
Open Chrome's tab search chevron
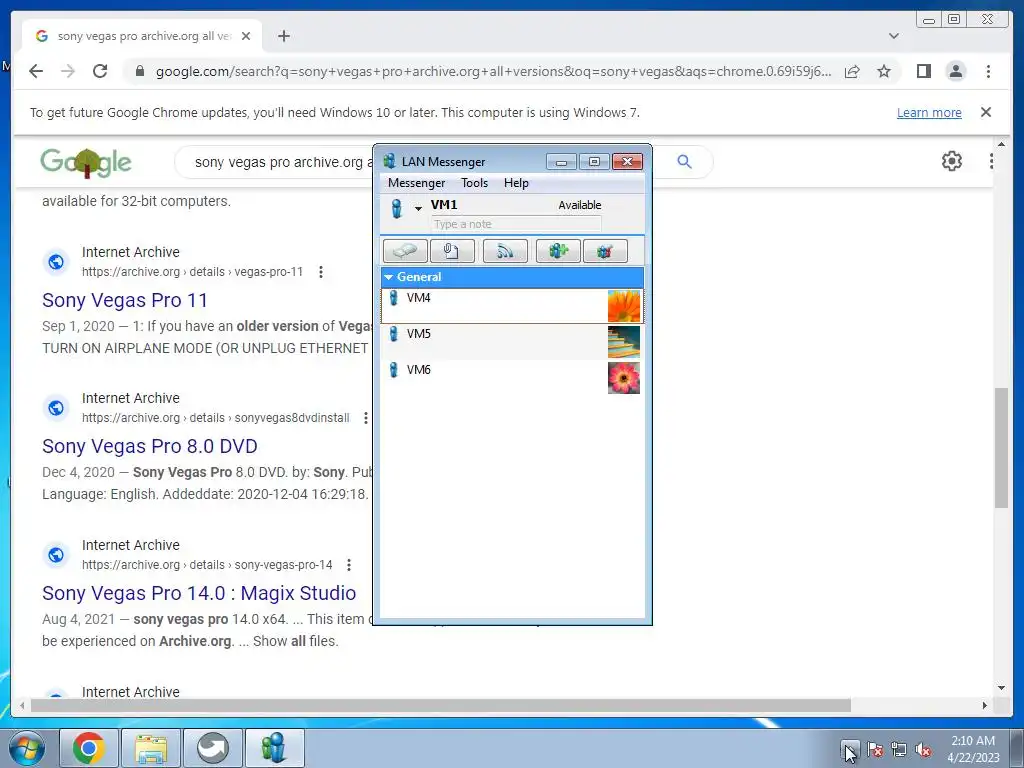(x=894, y=36)
